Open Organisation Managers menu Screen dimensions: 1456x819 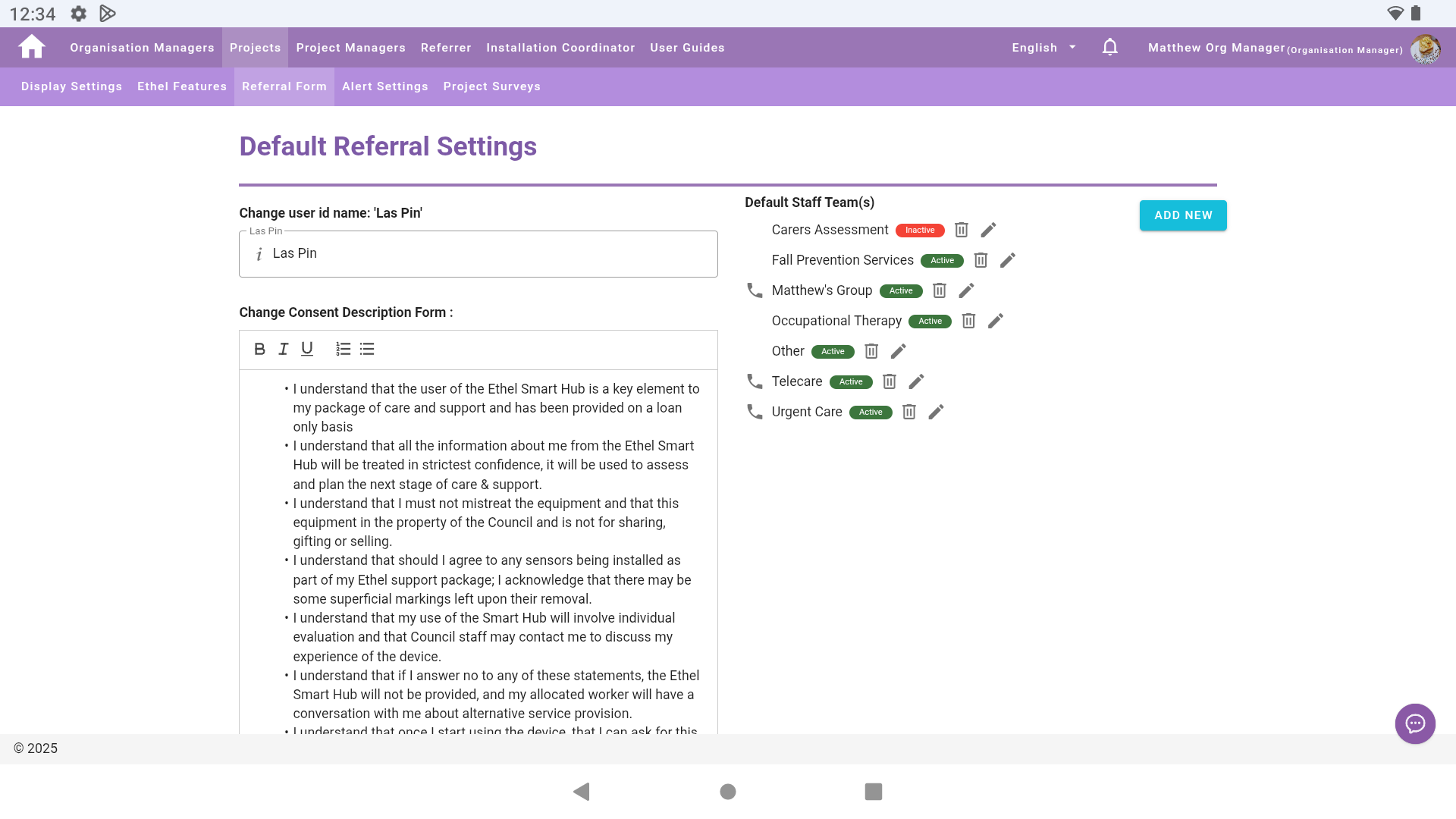(142, 47)
